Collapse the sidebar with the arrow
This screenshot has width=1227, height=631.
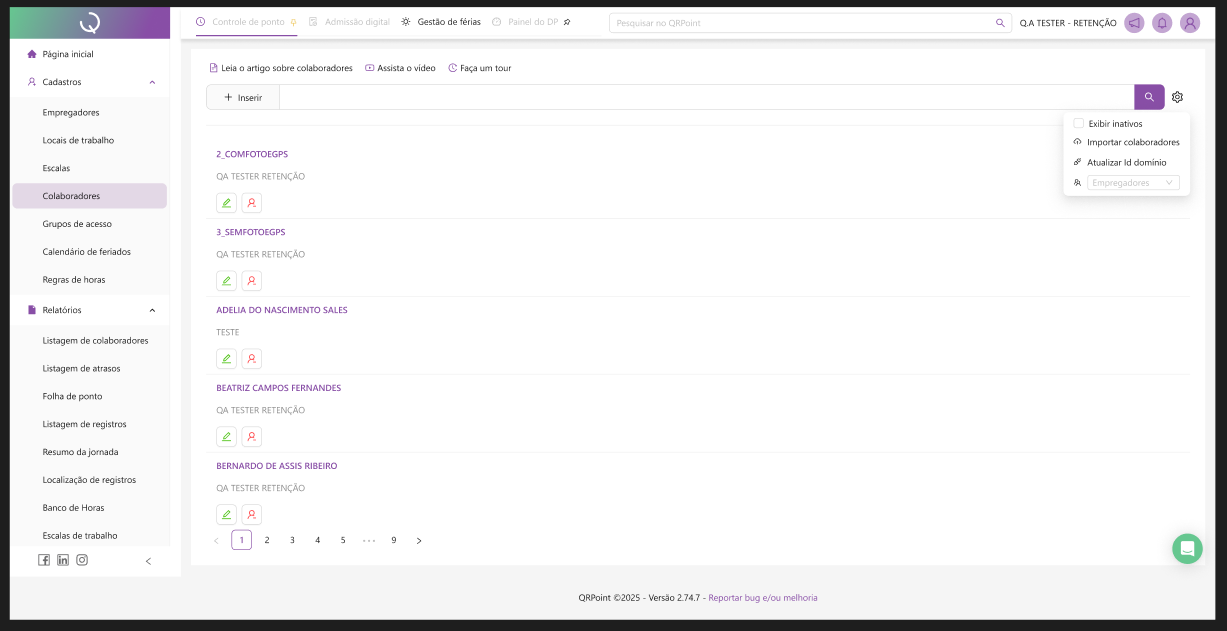tap(149, 561)
